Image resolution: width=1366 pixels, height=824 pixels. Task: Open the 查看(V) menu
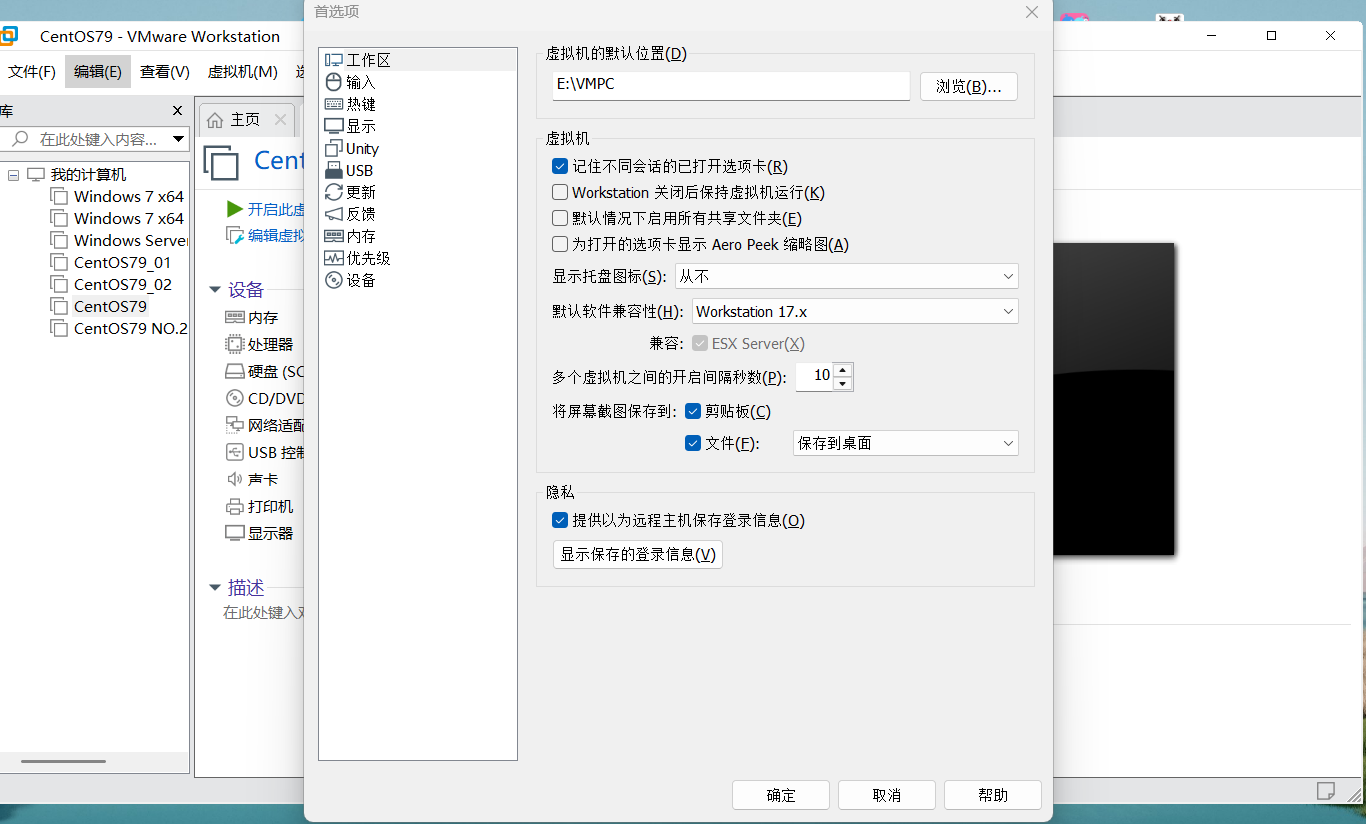(165, 72)
